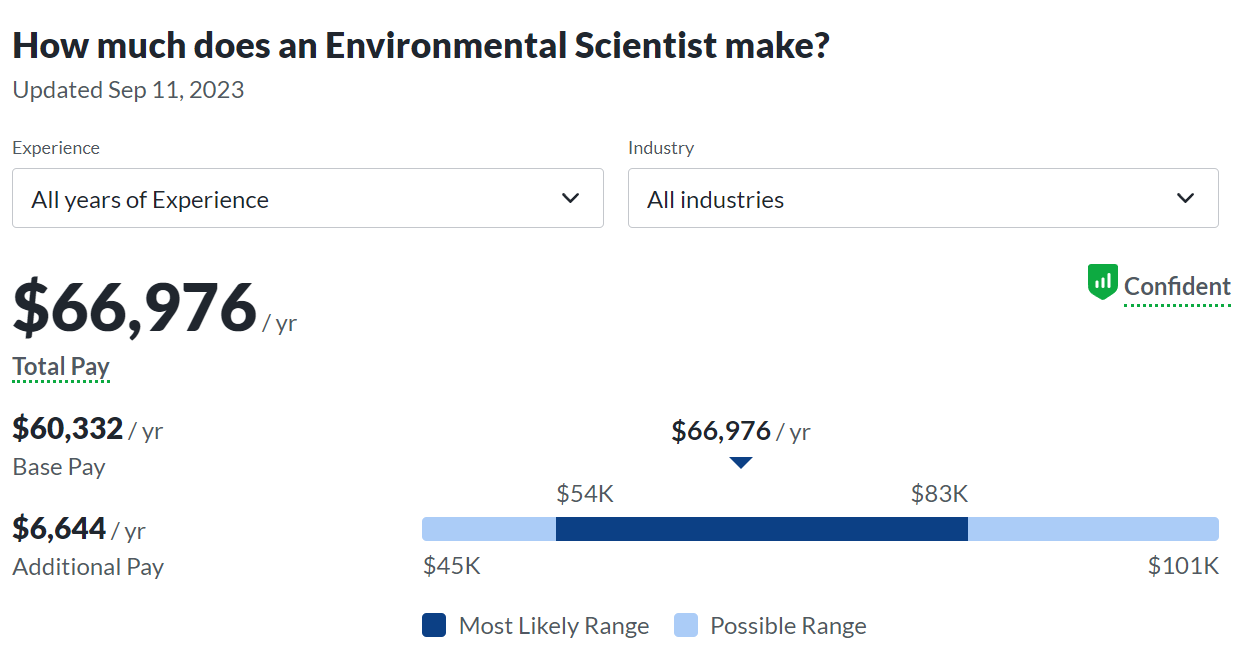Click the dark blue Most Likely Range swatch
Viewport: 1253px width, 656px height.
[x=434, y=626]
